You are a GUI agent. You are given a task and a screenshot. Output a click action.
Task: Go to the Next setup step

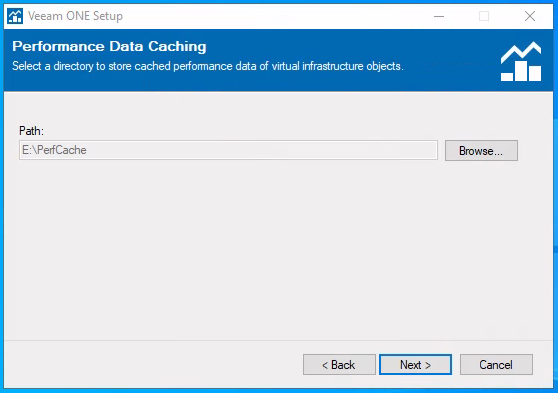point(415,365)
